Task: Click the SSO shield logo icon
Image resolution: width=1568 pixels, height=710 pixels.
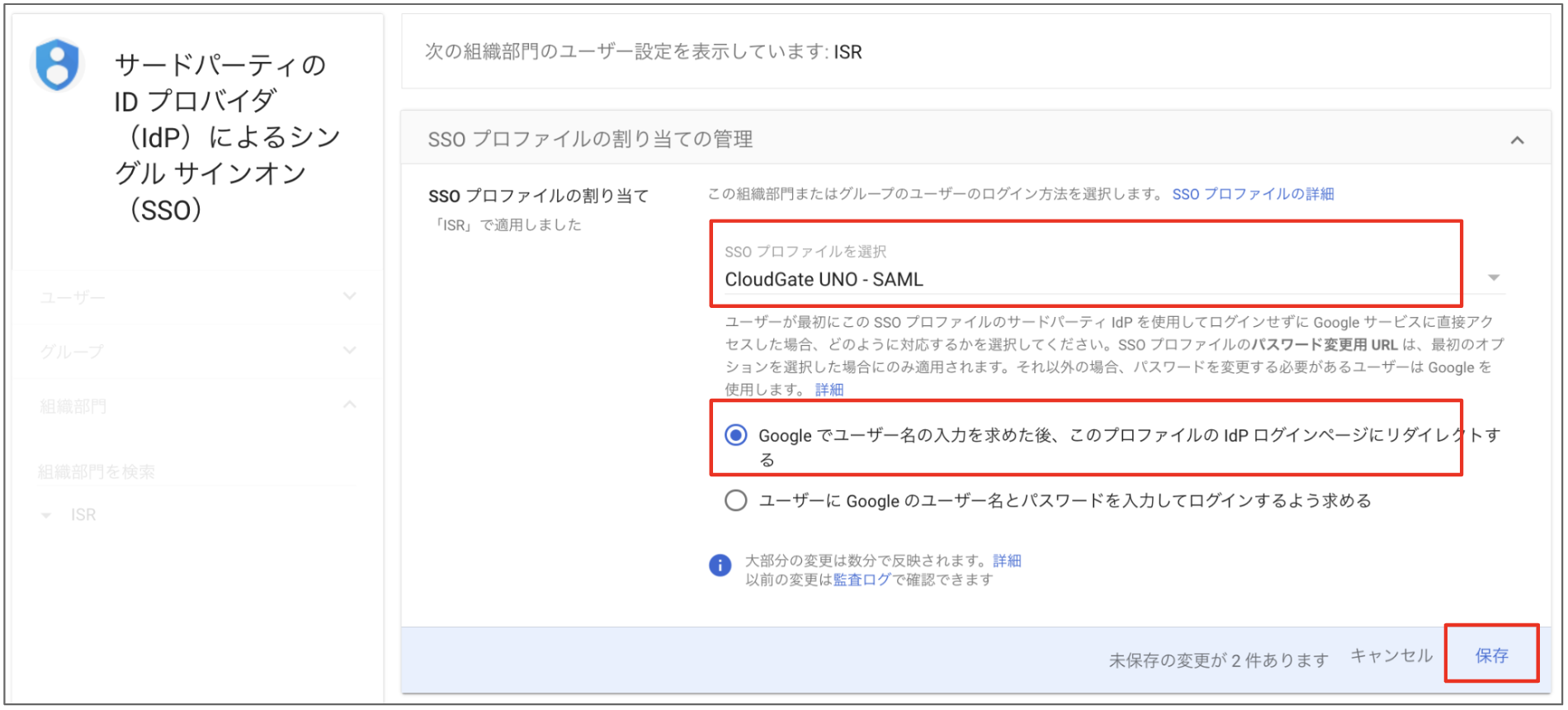Action: coord(57,64)
